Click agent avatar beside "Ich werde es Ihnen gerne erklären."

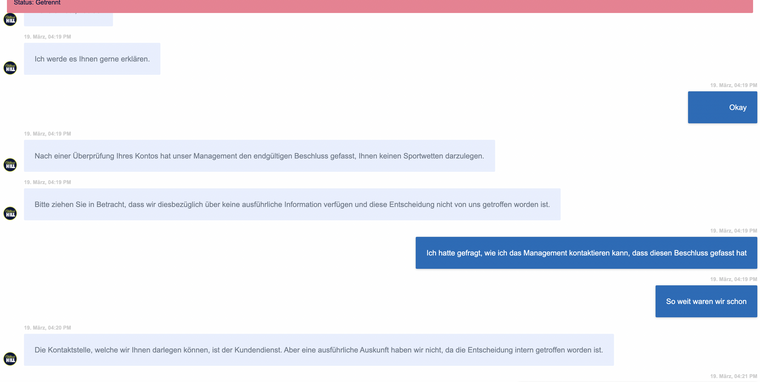[10, 68]
